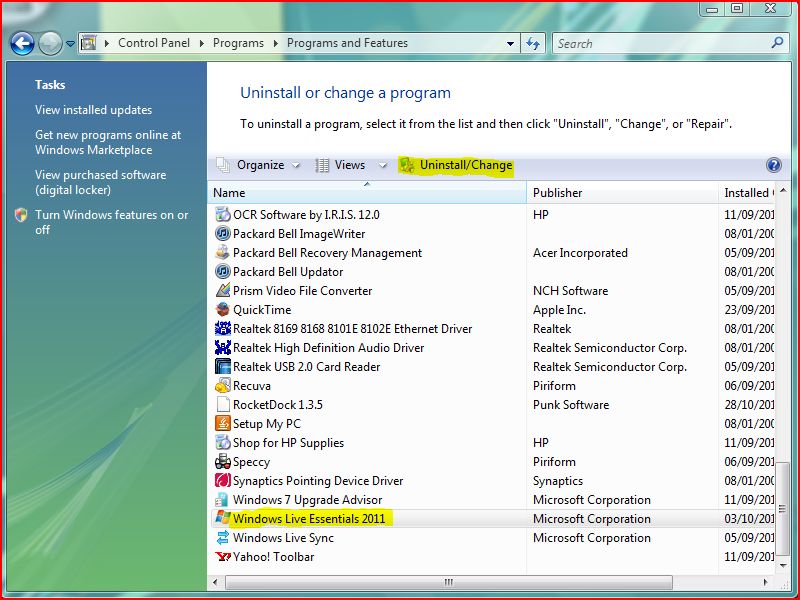
Task: Click the horizontal scrollbar thumb
Action: (x=448, y=582)
